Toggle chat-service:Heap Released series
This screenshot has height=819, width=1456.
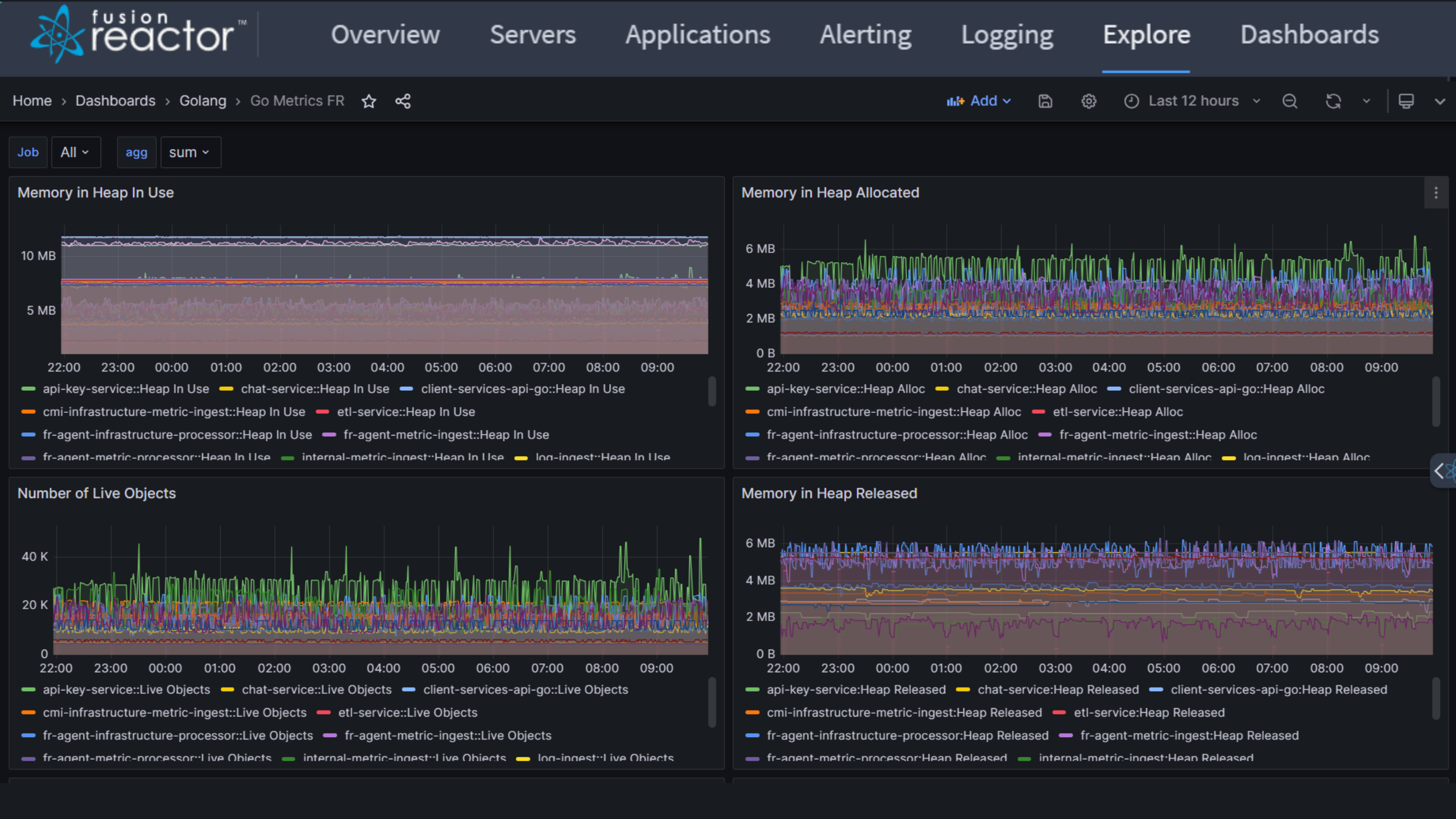point(1058,690)
